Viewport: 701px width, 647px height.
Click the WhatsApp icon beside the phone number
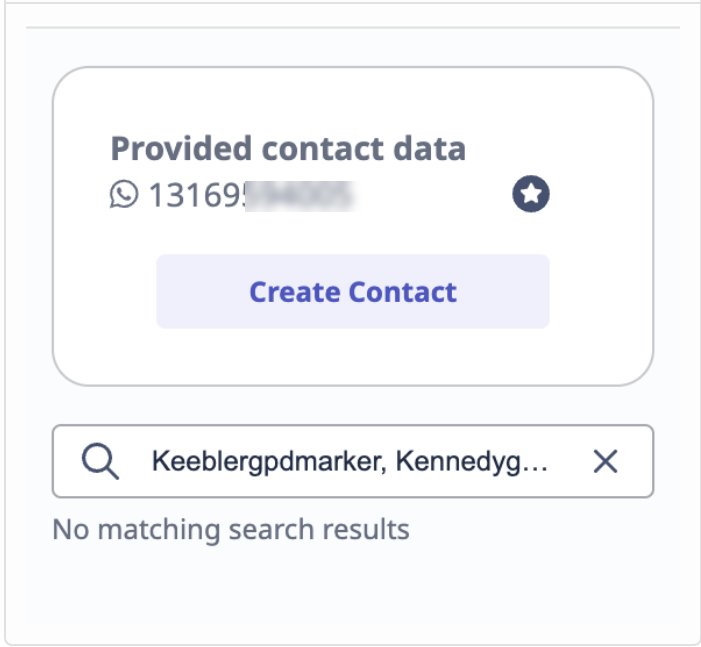coord(124,195)
